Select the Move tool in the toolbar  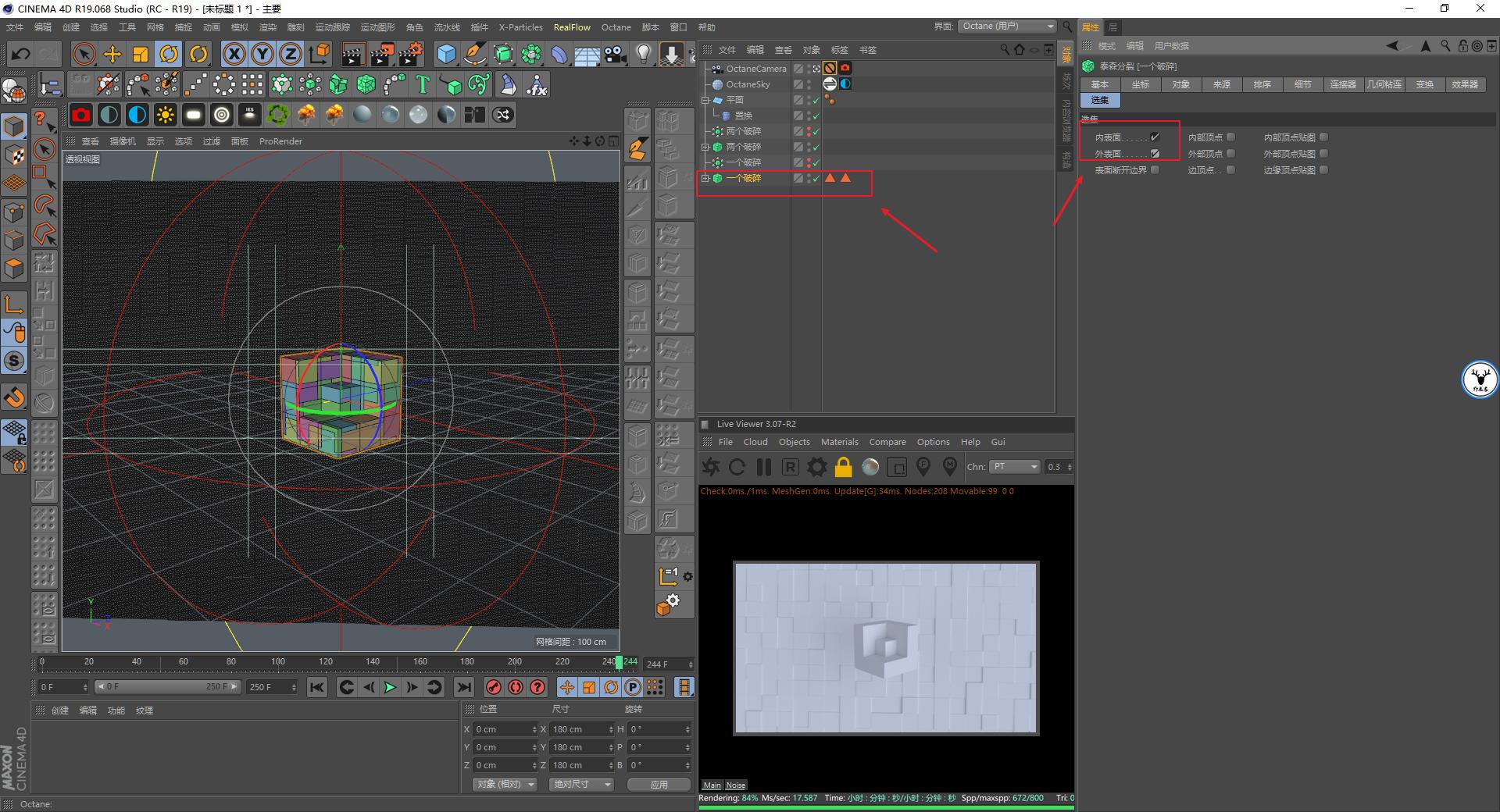click(112, 54)
